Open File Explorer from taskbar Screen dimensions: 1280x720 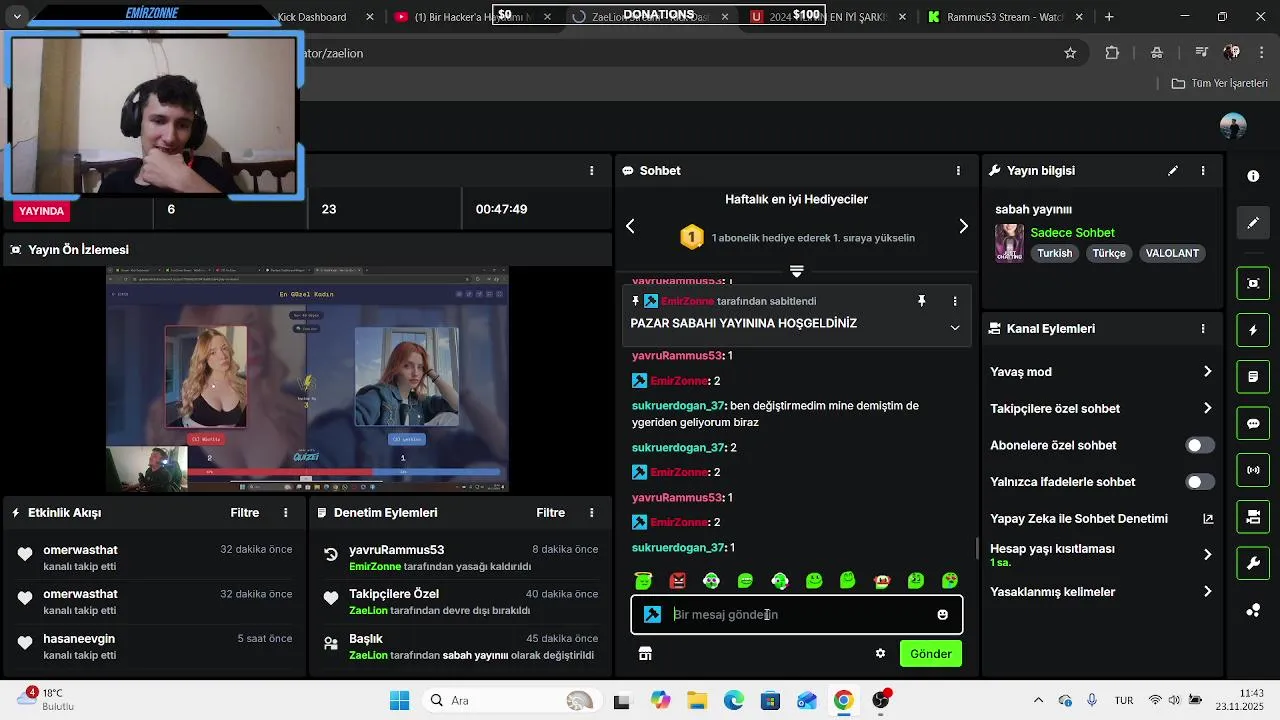click(x=697, y=701)
